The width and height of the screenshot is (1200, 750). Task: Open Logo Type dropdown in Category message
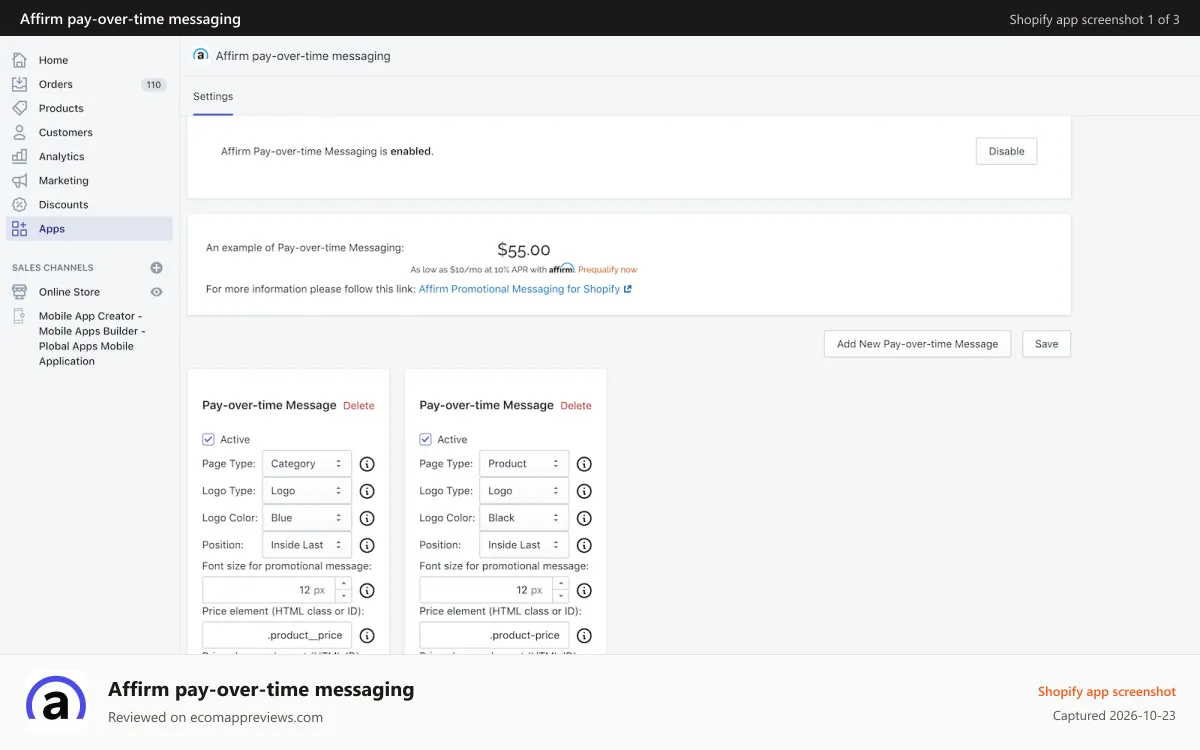307,491
